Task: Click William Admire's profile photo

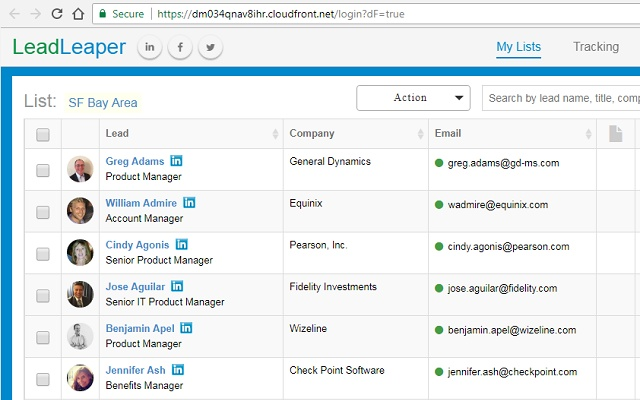Action: (80, 211)
